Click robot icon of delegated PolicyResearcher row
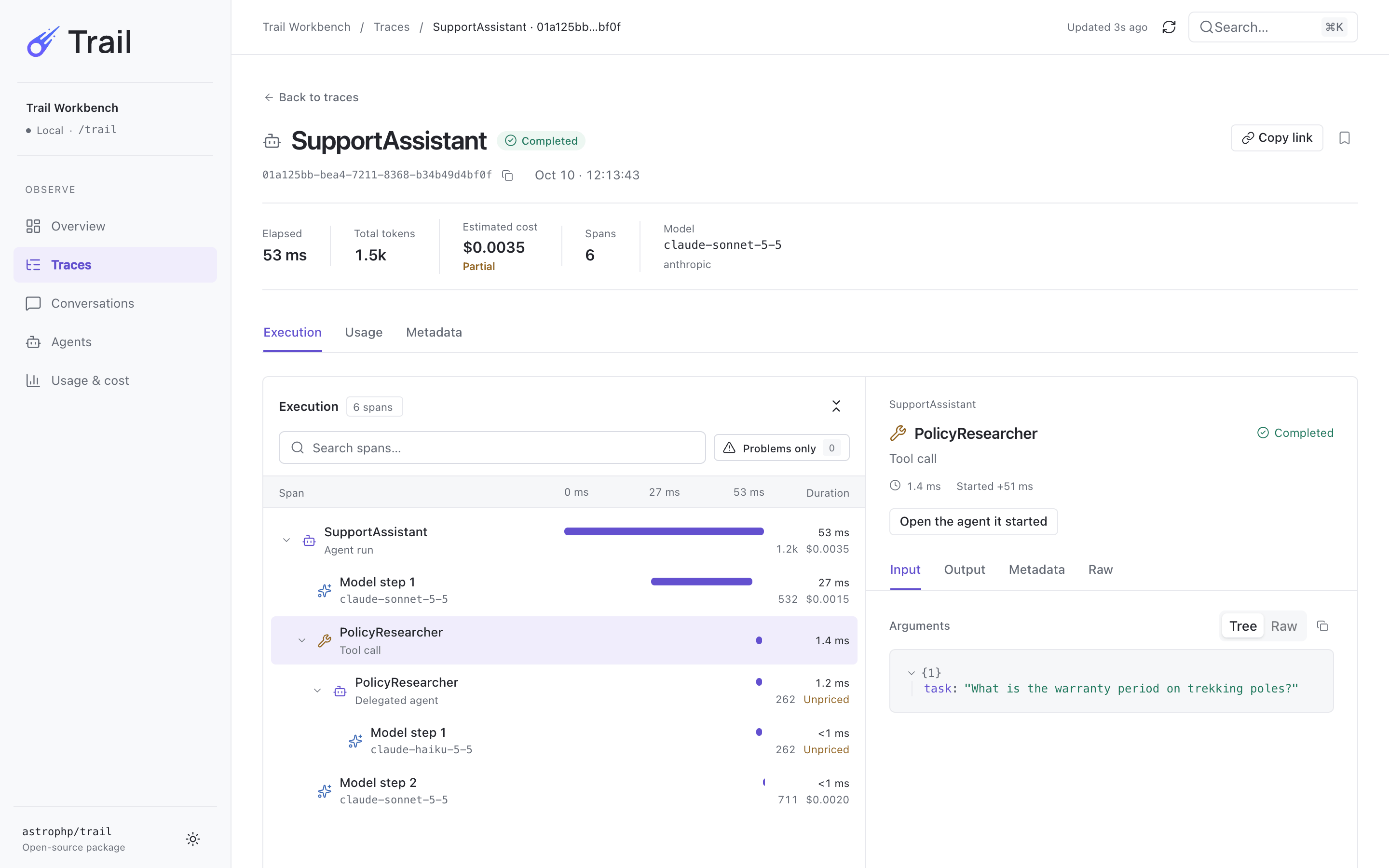 click(x=340, y=691)
